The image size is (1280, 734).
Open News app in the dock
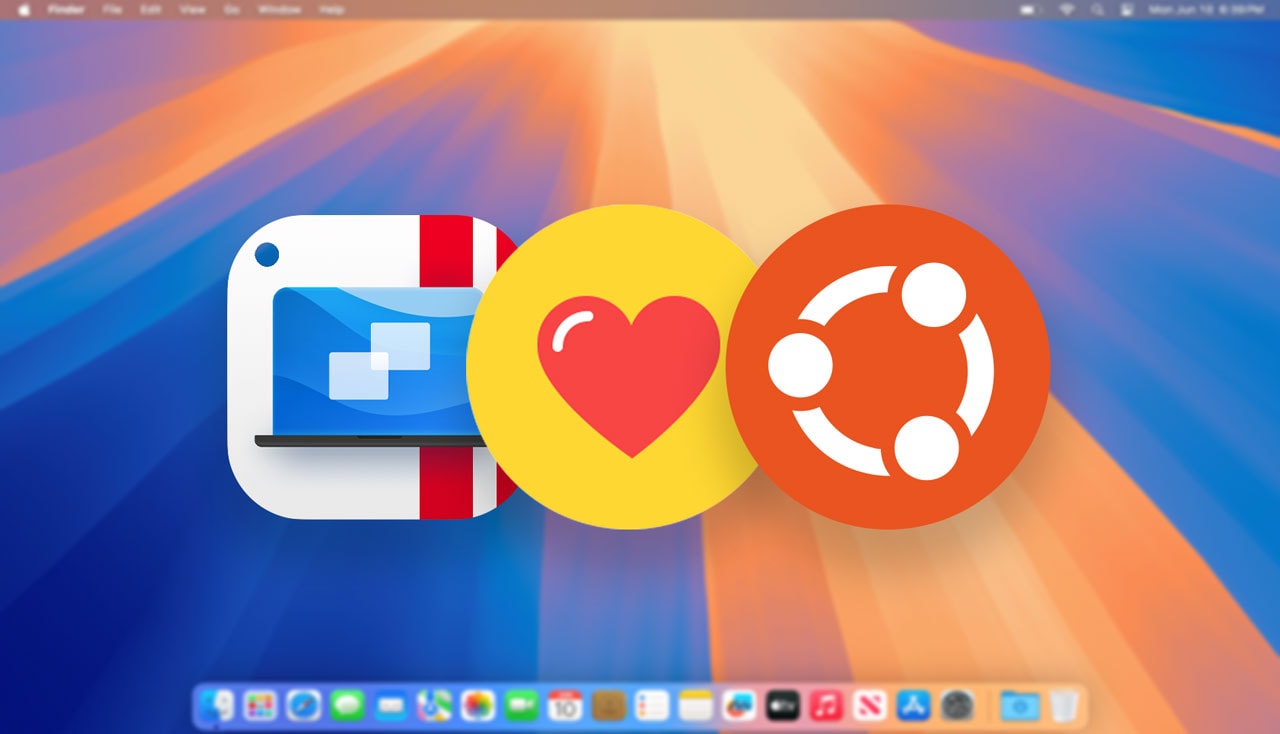click(x=870, y=706)
